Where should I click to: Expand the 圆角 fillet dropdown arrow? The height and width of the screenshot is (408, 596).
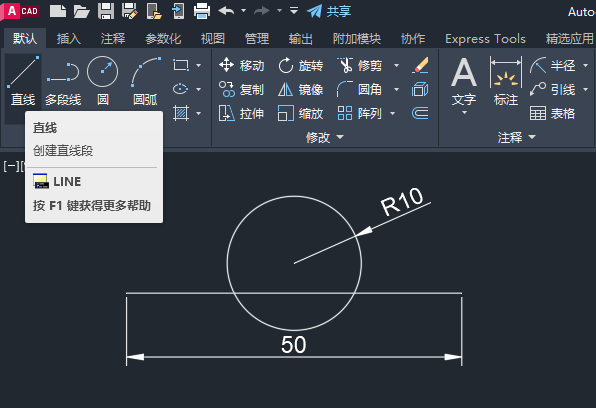coord(396,89)
